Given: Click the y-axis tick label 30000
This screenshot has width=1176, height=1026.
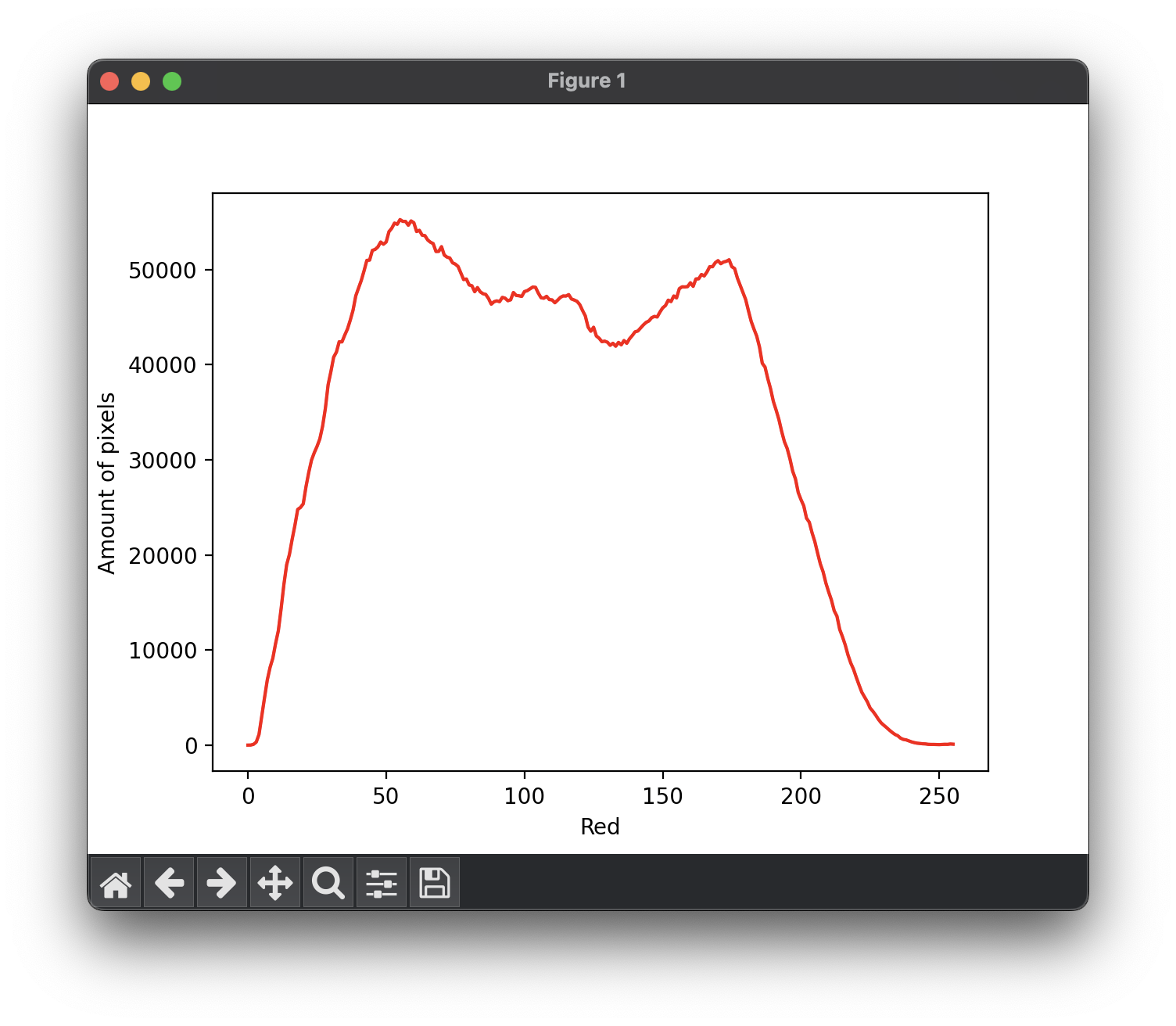Looking at the screenshot, I should 163,461.
